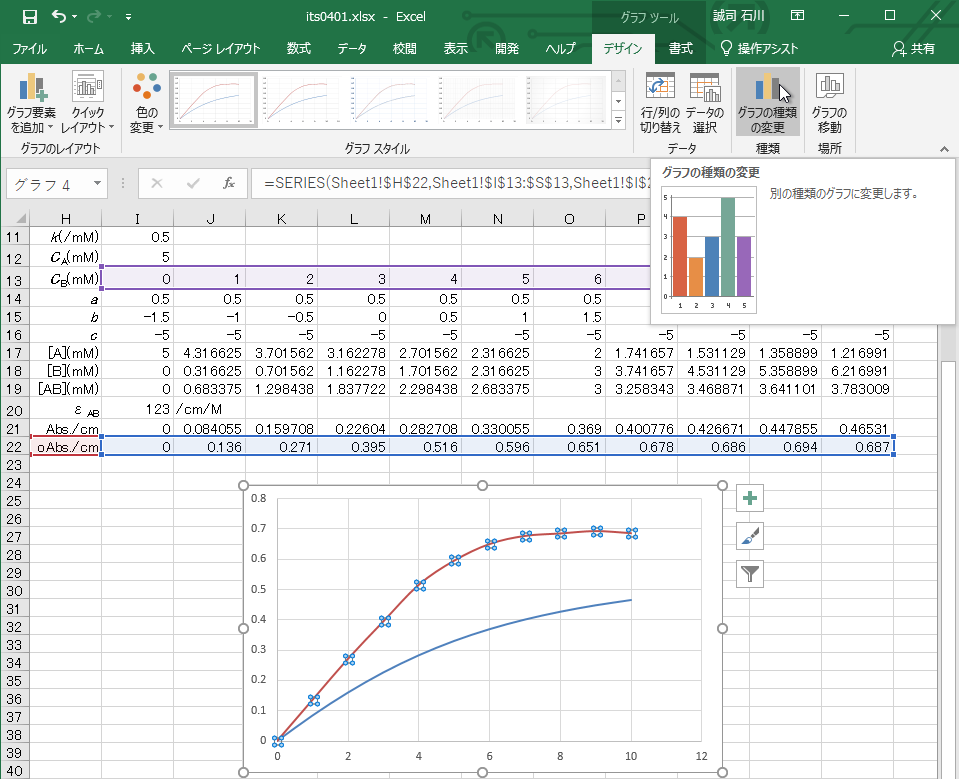Screen dimensions: 959x779
Task: Click cell I20 containing 123
Action: pyautogui.click(x=138, y=409)
